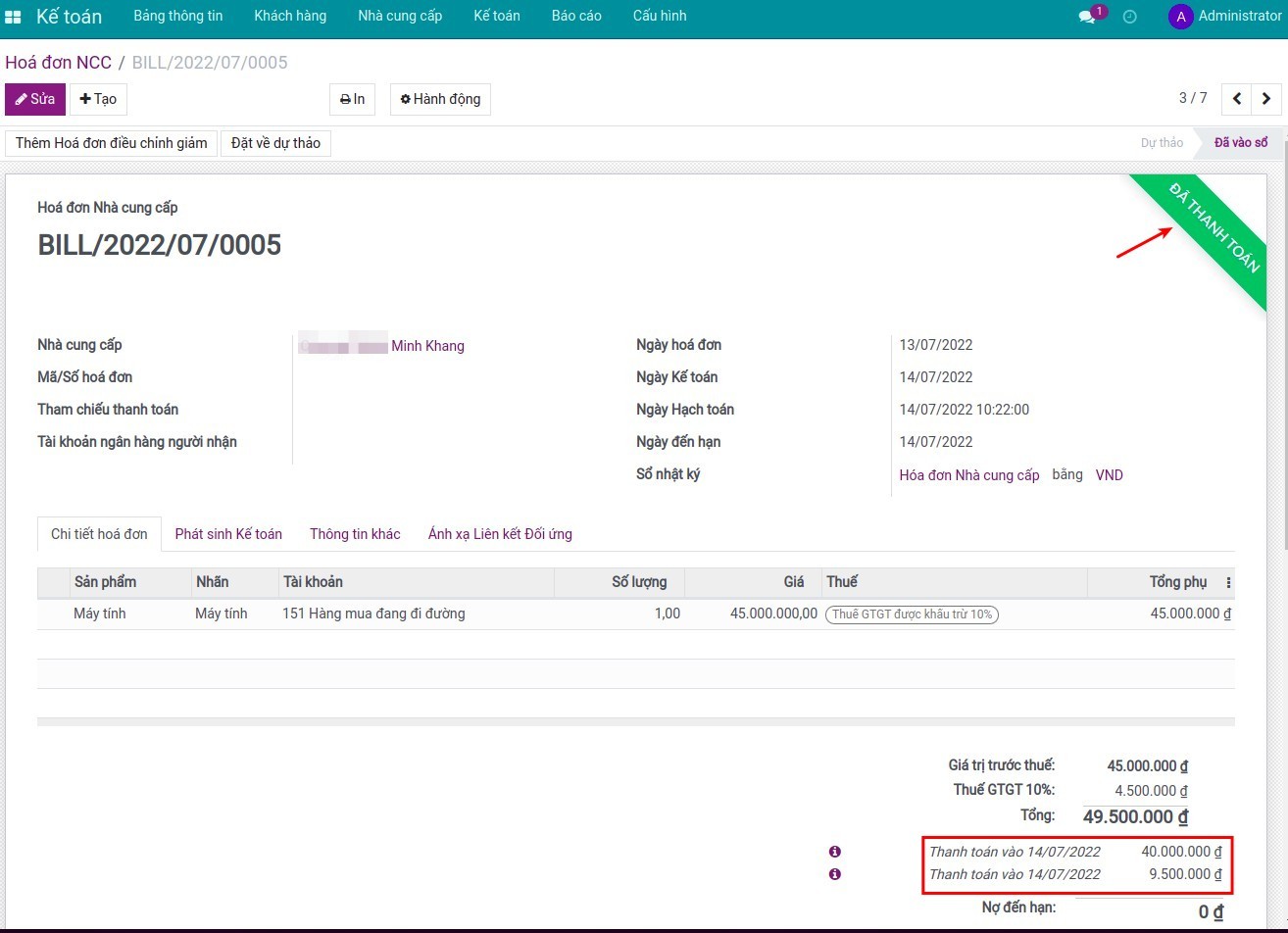The height and width of the screenshot is (933, 1288).
Task: Open Khách hàng menu
Action: pos(290,16)
